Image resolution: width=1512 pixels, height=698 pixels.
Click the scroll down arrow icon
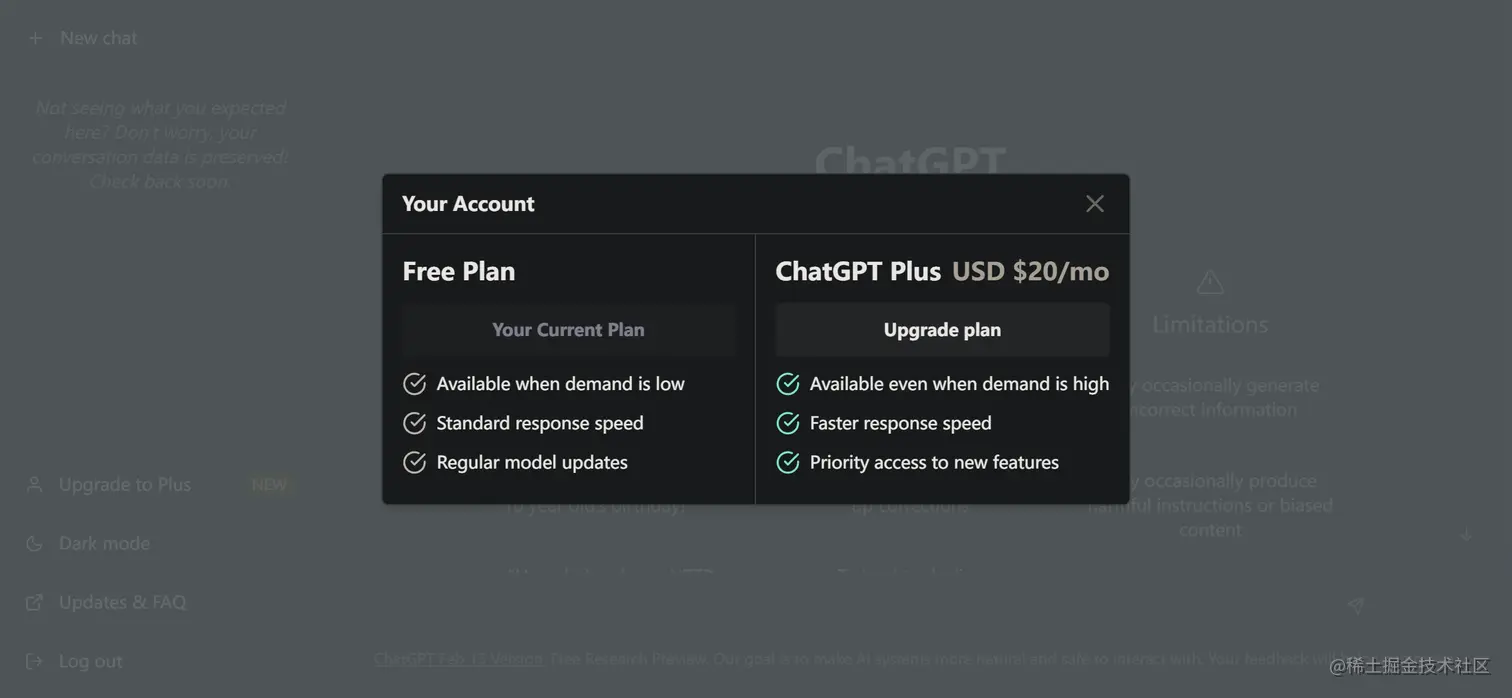pos(1466,535)
